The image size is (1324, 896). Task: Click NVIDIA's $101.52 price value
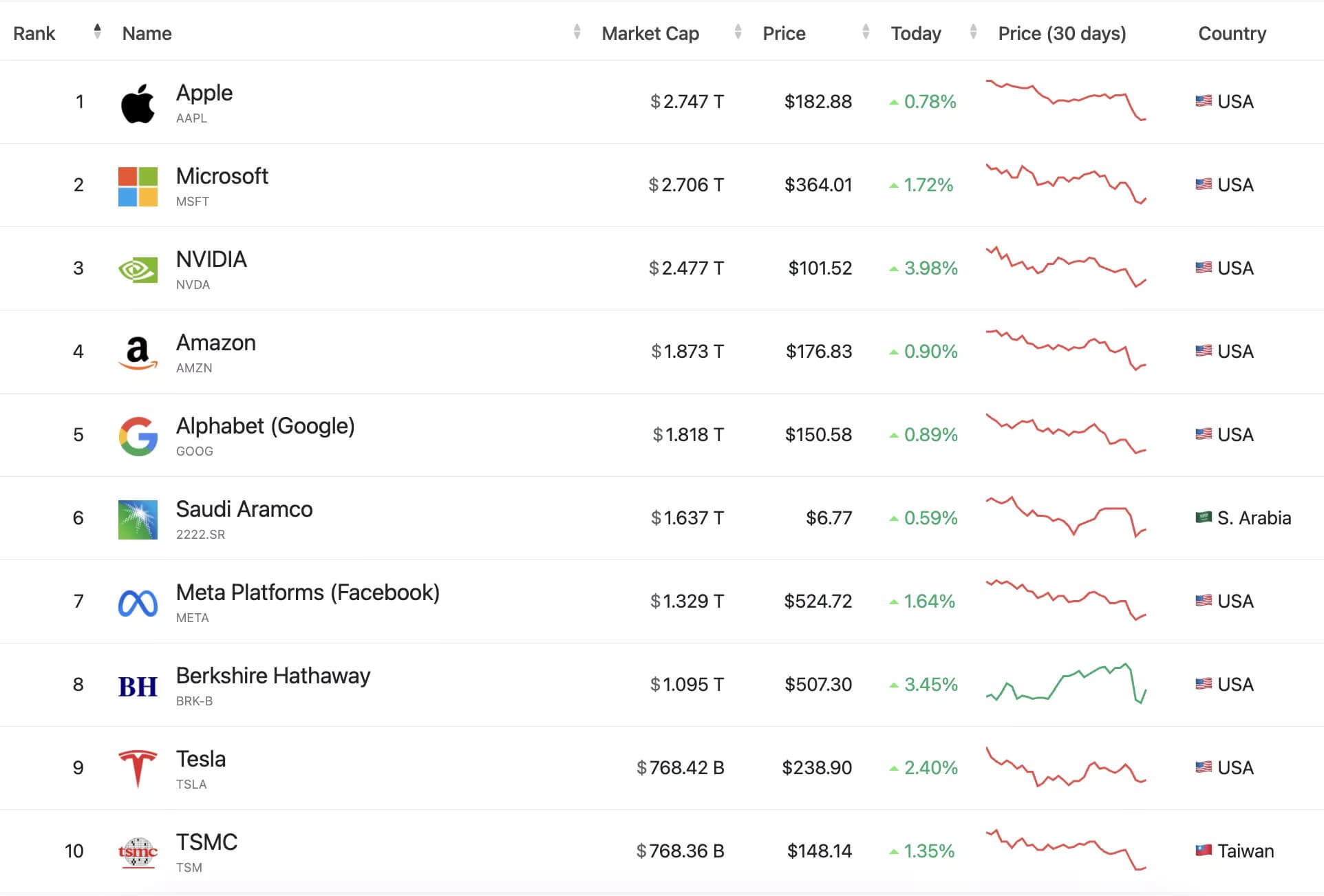820,268
